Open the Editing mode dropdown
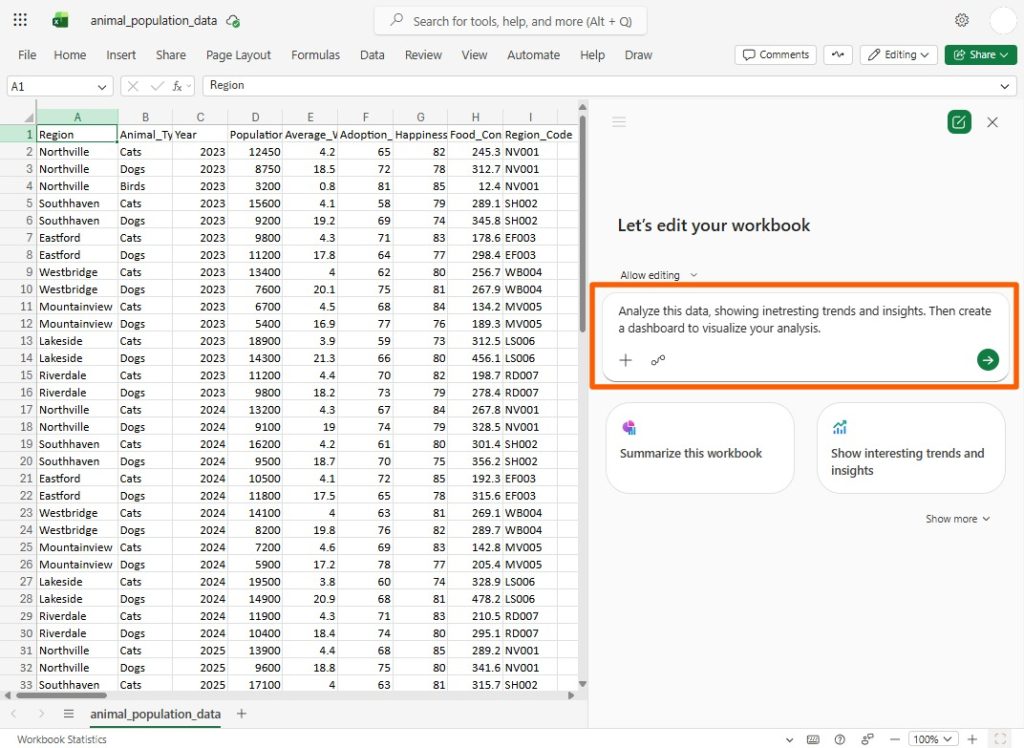1024x748 pixels. coord(899,55)
